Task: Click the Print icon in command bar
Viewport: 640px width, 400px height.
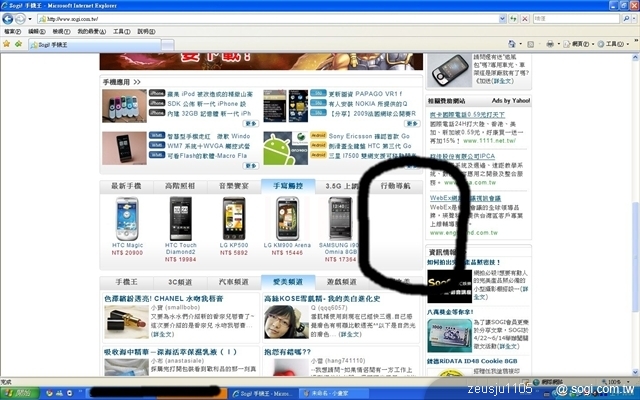Action: pyautogui.click(x=550, y=45)
